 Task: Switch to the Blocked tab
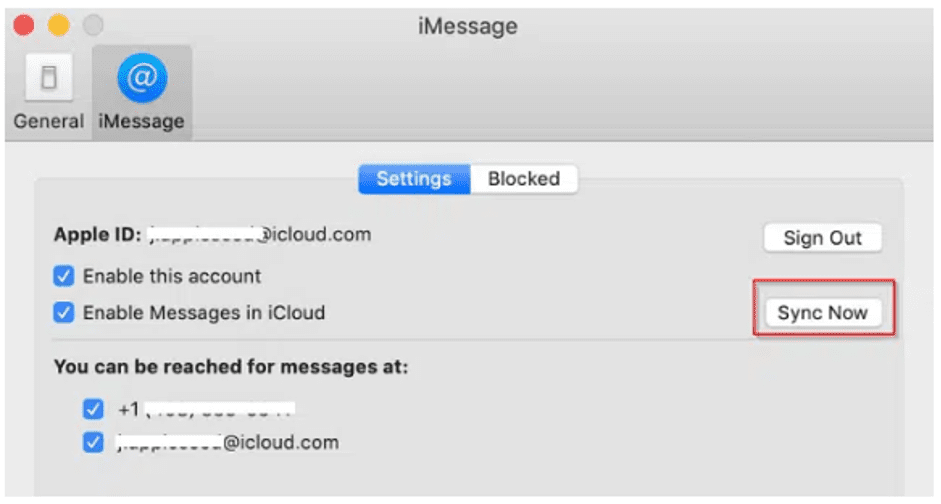pyautogui.click(x=524, y=179)
